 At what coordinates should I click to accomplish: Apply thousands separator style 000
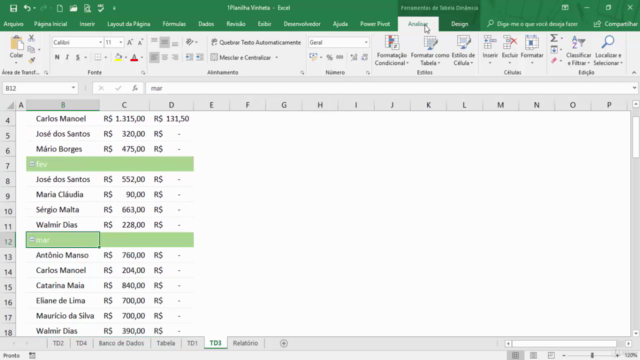(x=340, y=58)
